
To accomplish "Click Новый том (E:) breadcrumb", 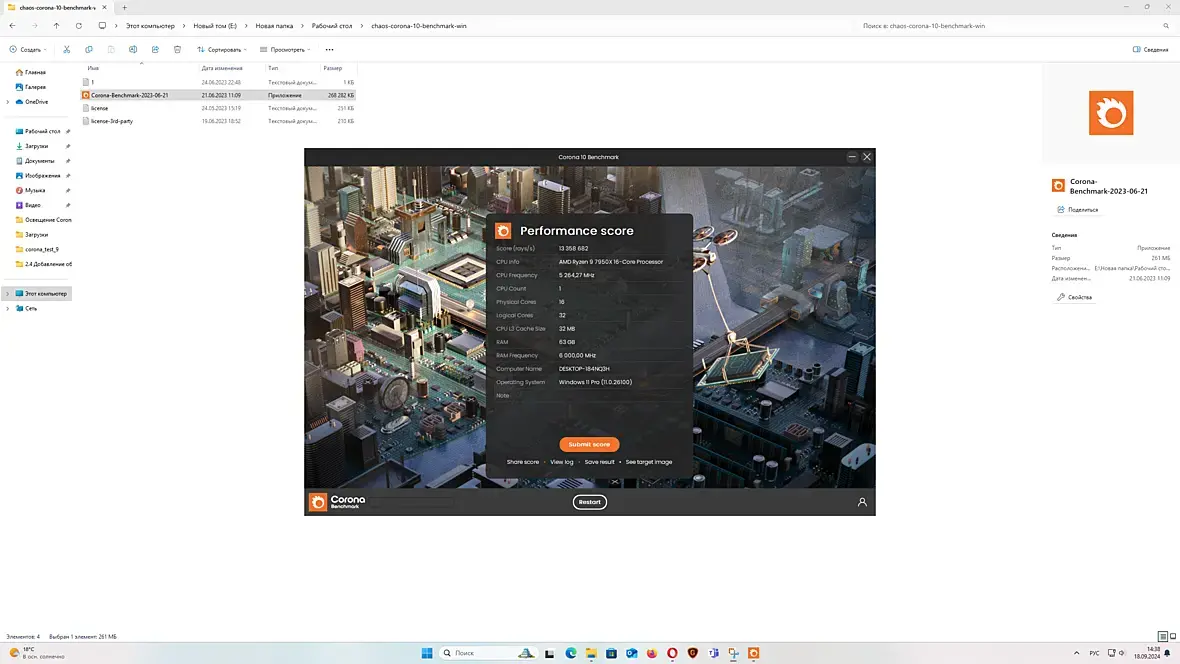I will click(214, 26).
